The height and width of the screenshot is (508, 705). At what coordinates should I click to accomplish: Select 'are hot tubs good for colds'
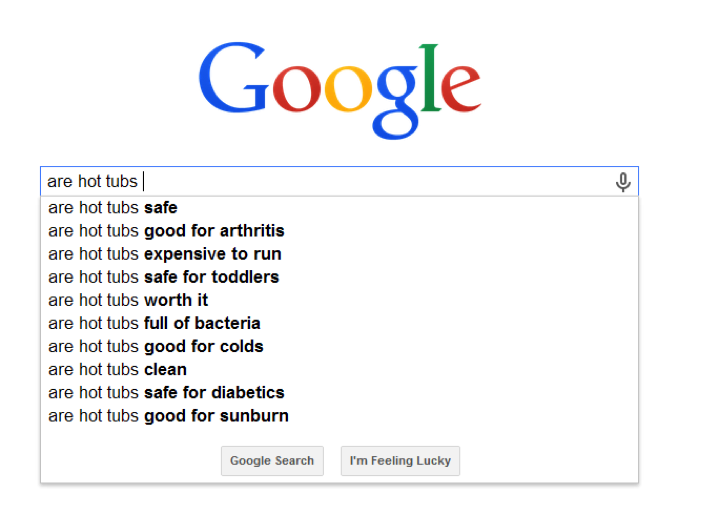tap(339, 347)
